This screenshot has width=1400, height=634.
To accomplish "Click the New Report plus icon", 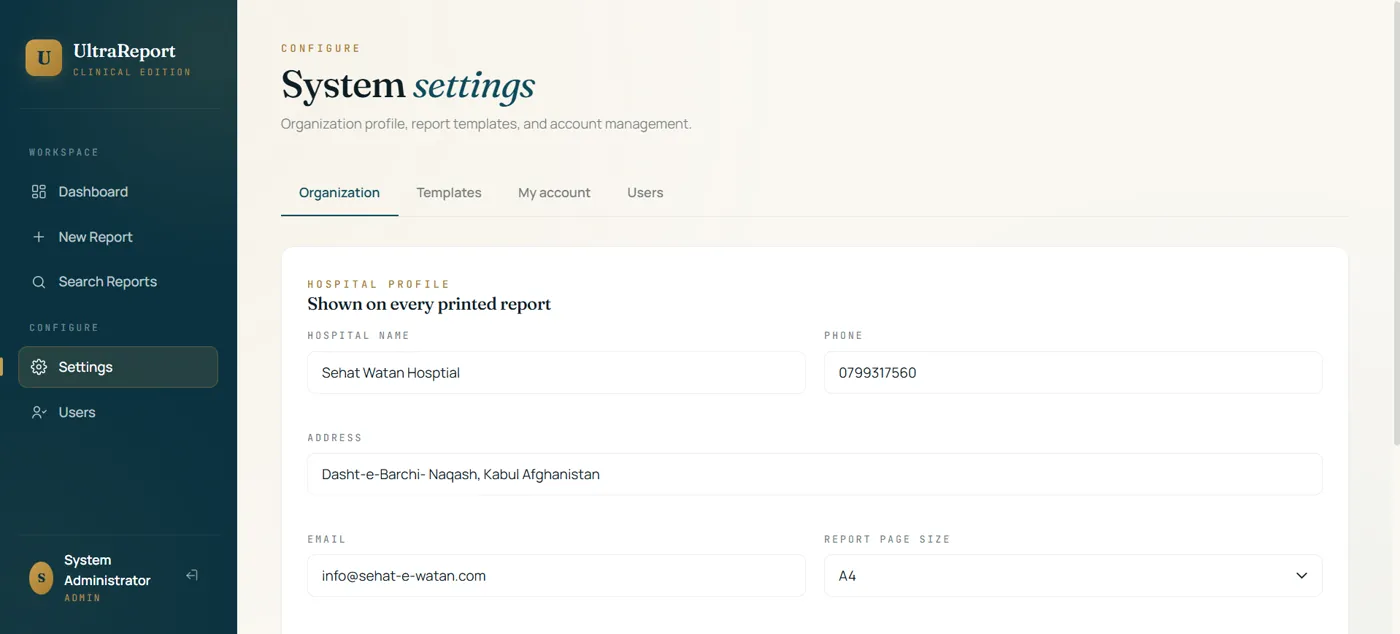I will click(x=39, y=237).
